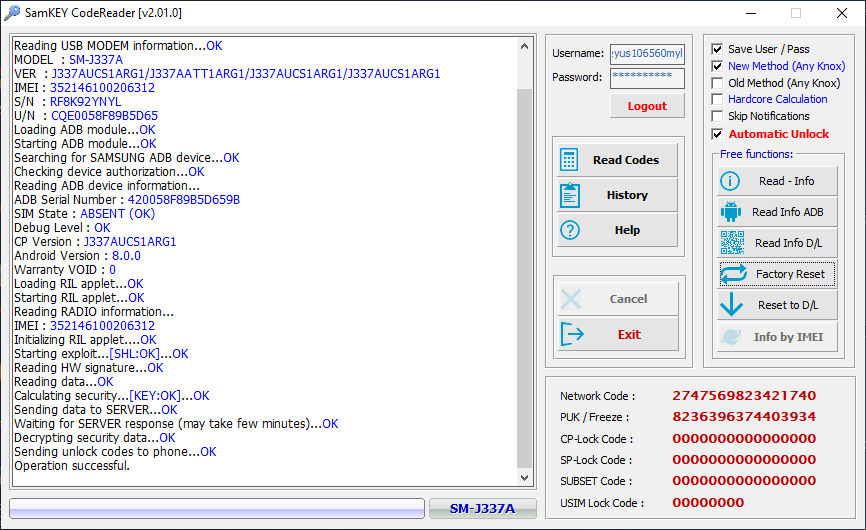The width and height of the screenshot is (866, 530).
Task: Click the log vertical scrollbar thumb
Action: coord(524,276)
